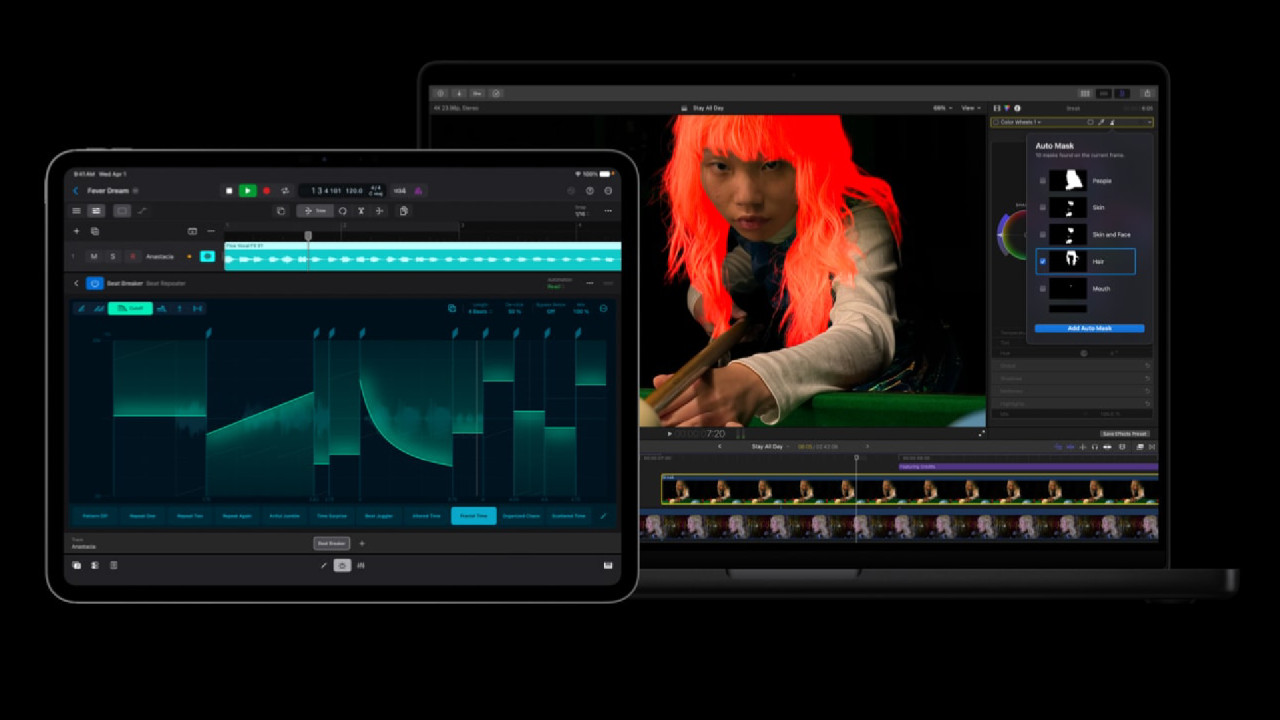Show the keyboard icon at bottom right
This screenshot has height=720, width=1280.
(x=608, y=566)
